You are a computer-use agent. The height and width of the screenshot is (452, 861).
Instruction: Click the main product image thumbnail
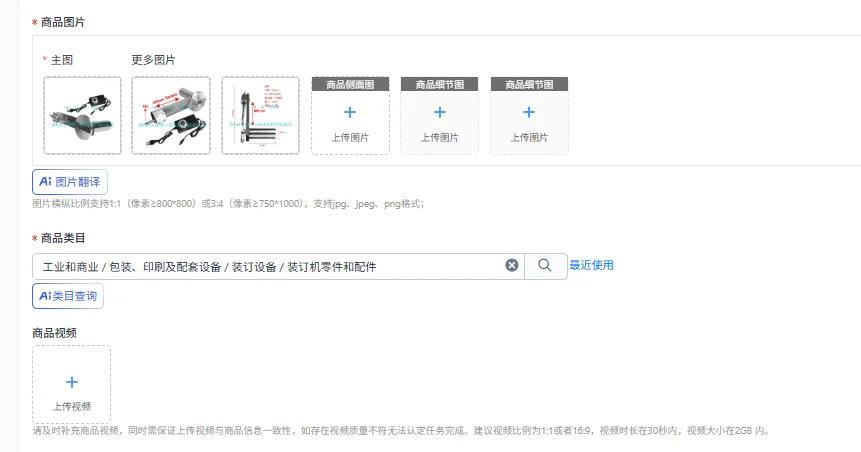click(x=82, y=115)
